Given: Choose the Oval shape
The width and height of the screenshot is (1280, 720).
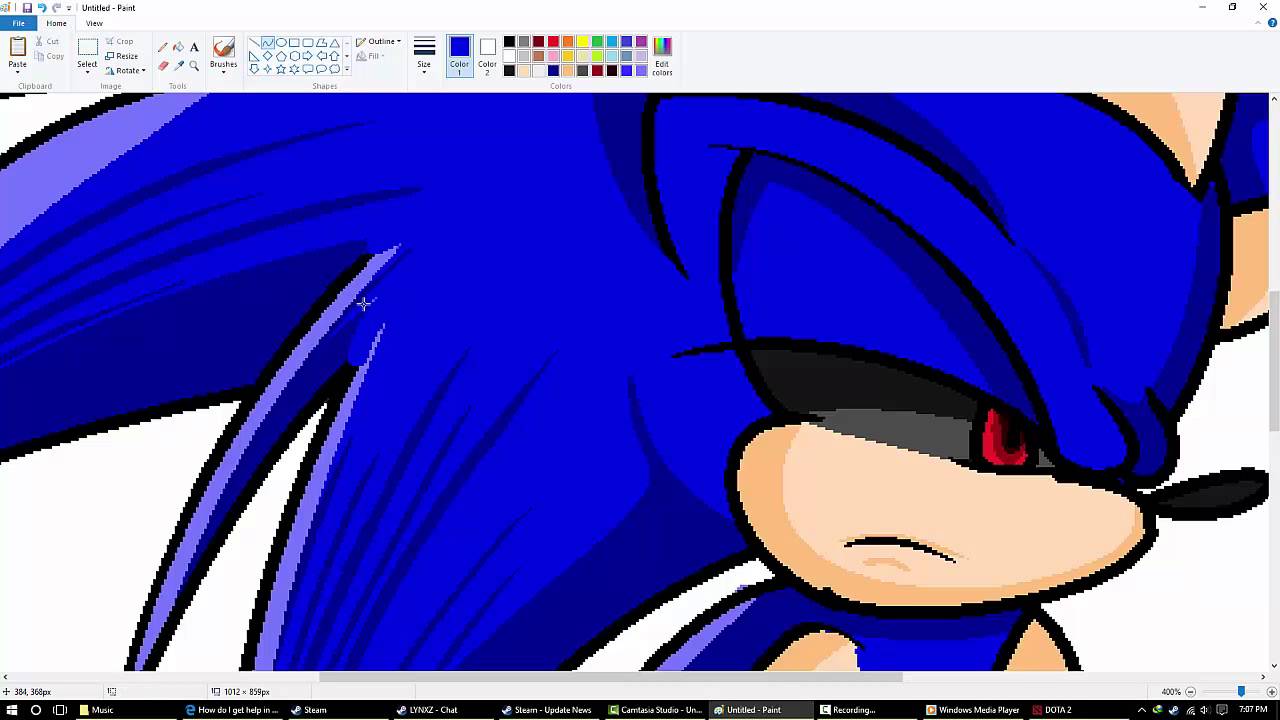Looking at the screenshot, I should coord(281,43).
